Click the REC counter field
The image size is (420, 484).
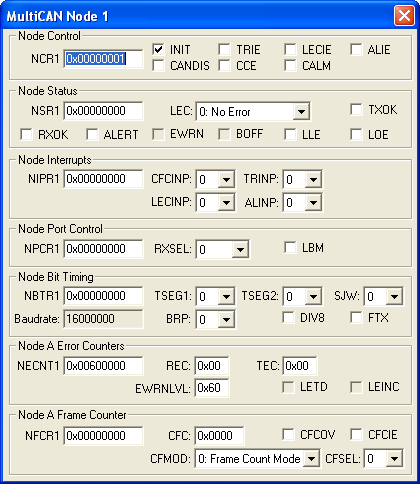212,366
